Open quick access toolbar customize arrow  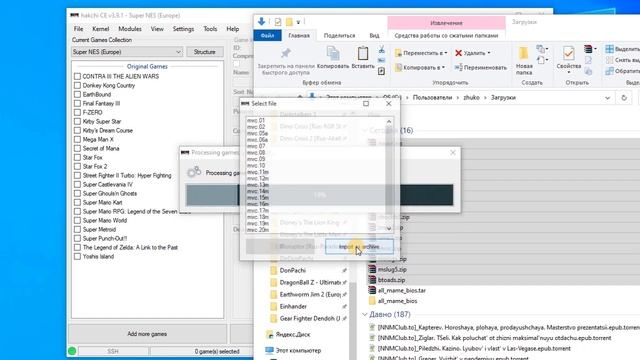(x=298, y=22)
